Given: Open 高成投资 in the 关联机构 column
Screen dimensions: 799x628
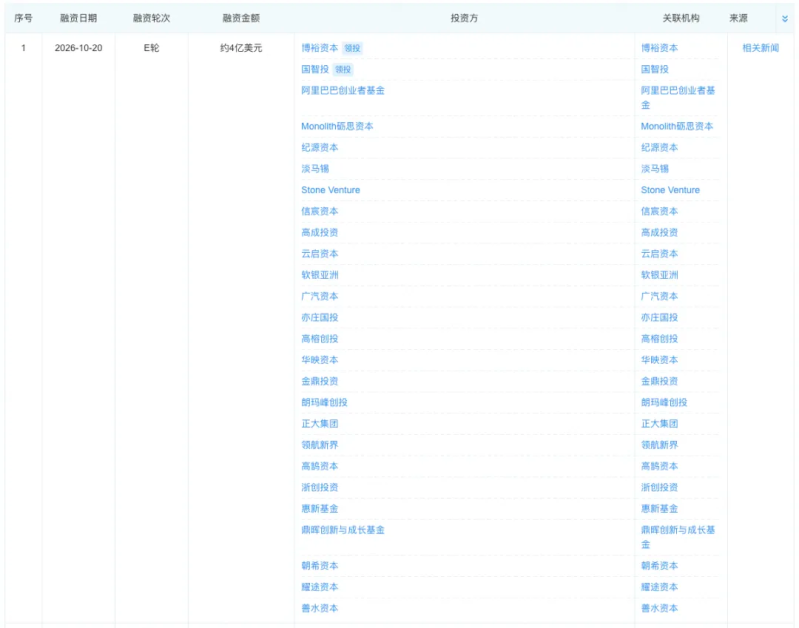Looking at the screenshot, I should [x=659, y=232].
